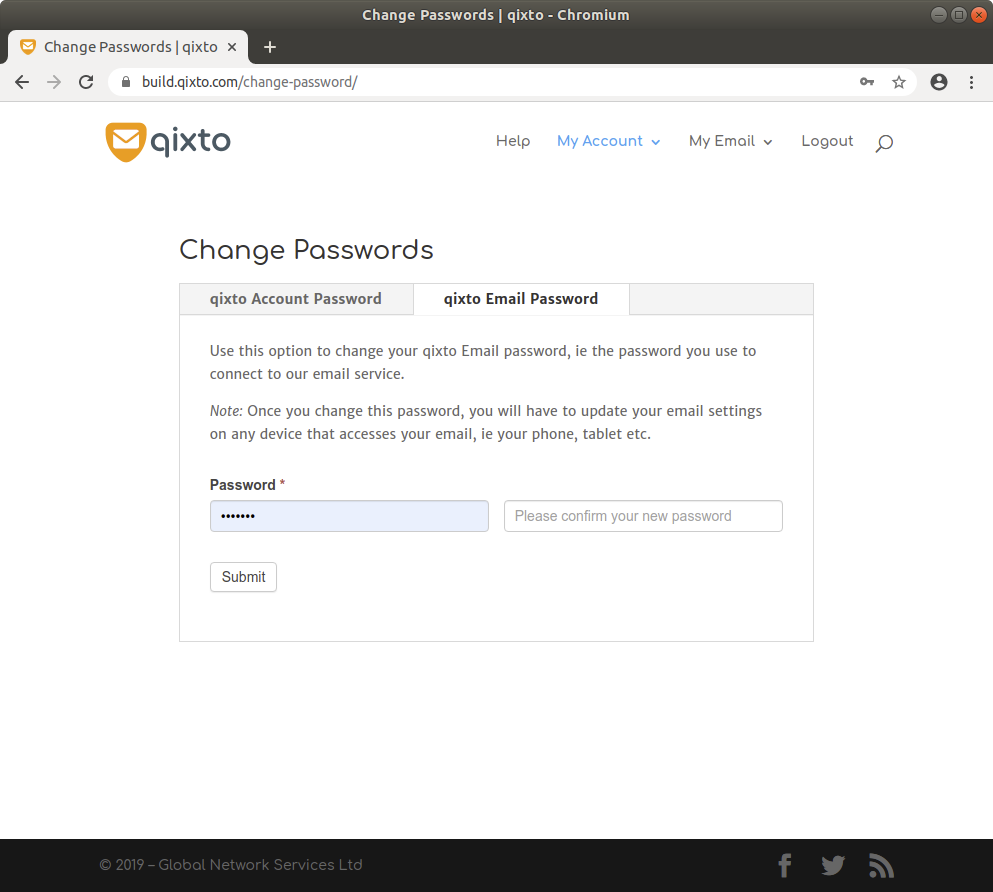The image size is (993, 892).
Task: Click the 'Change Passwords' heading
Action: pos(307,250)
